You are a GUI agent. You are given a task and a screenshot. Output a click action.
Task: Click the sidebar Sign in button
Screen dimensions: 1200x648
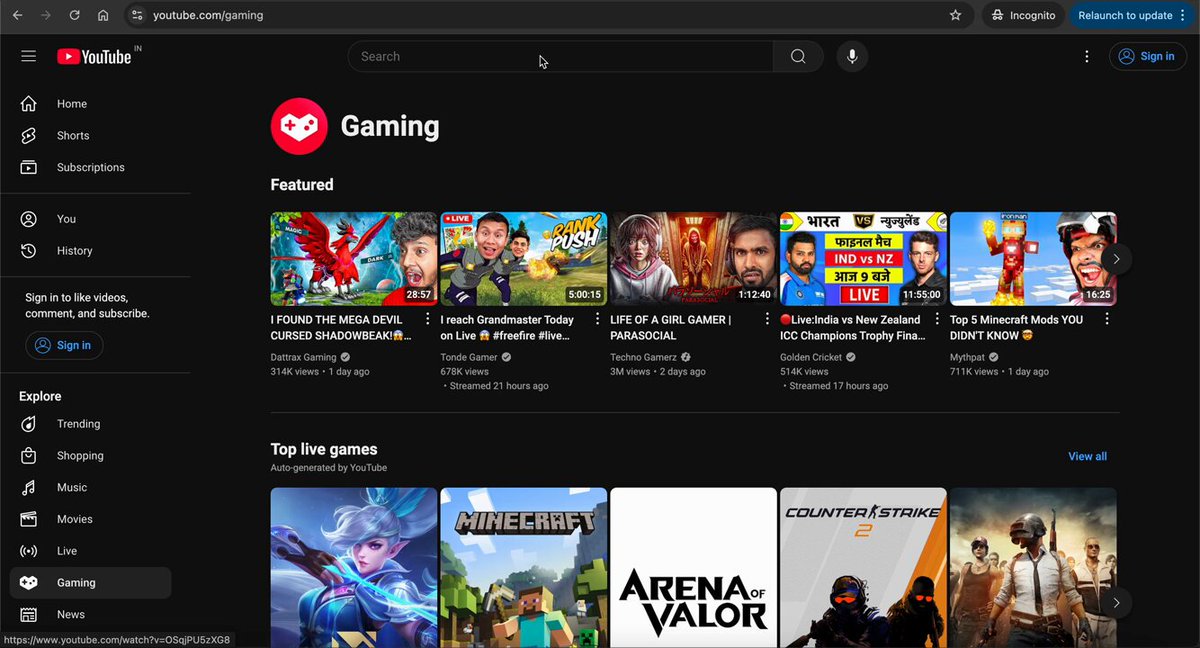pos(64,345)
